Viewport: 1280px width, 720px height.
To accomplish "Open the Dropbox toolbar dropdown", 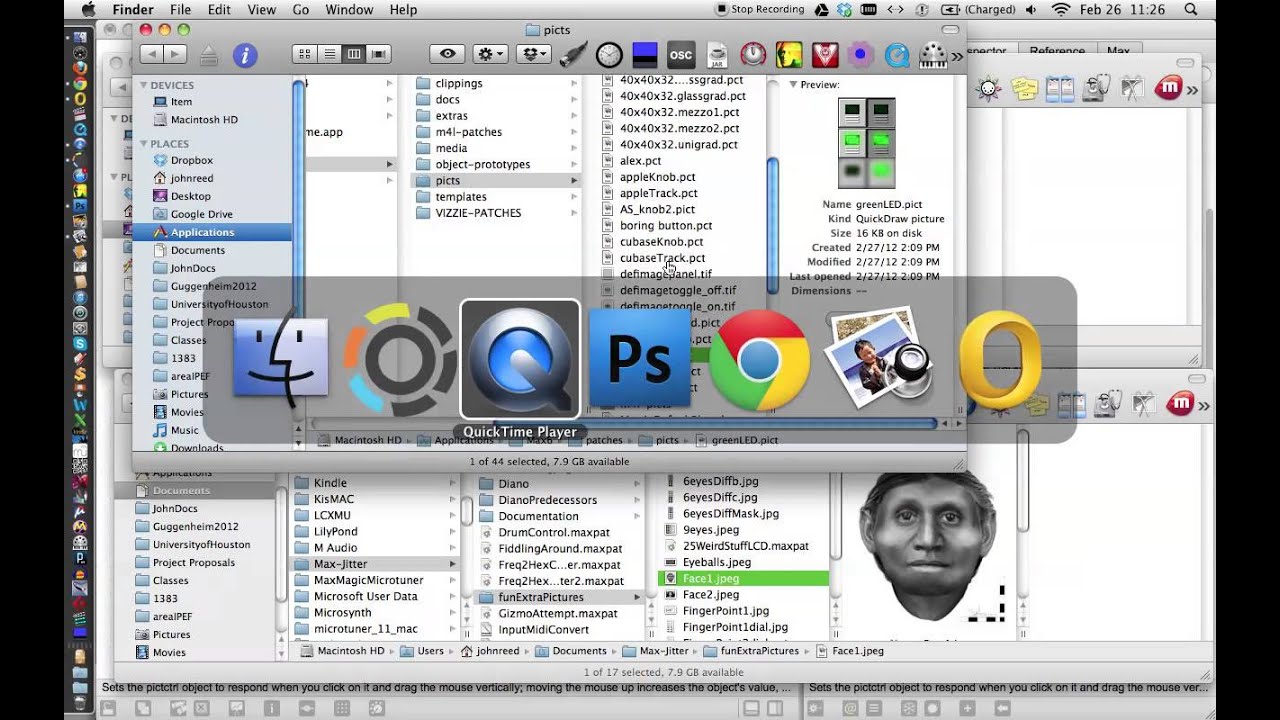I will [x=535, y=54].
